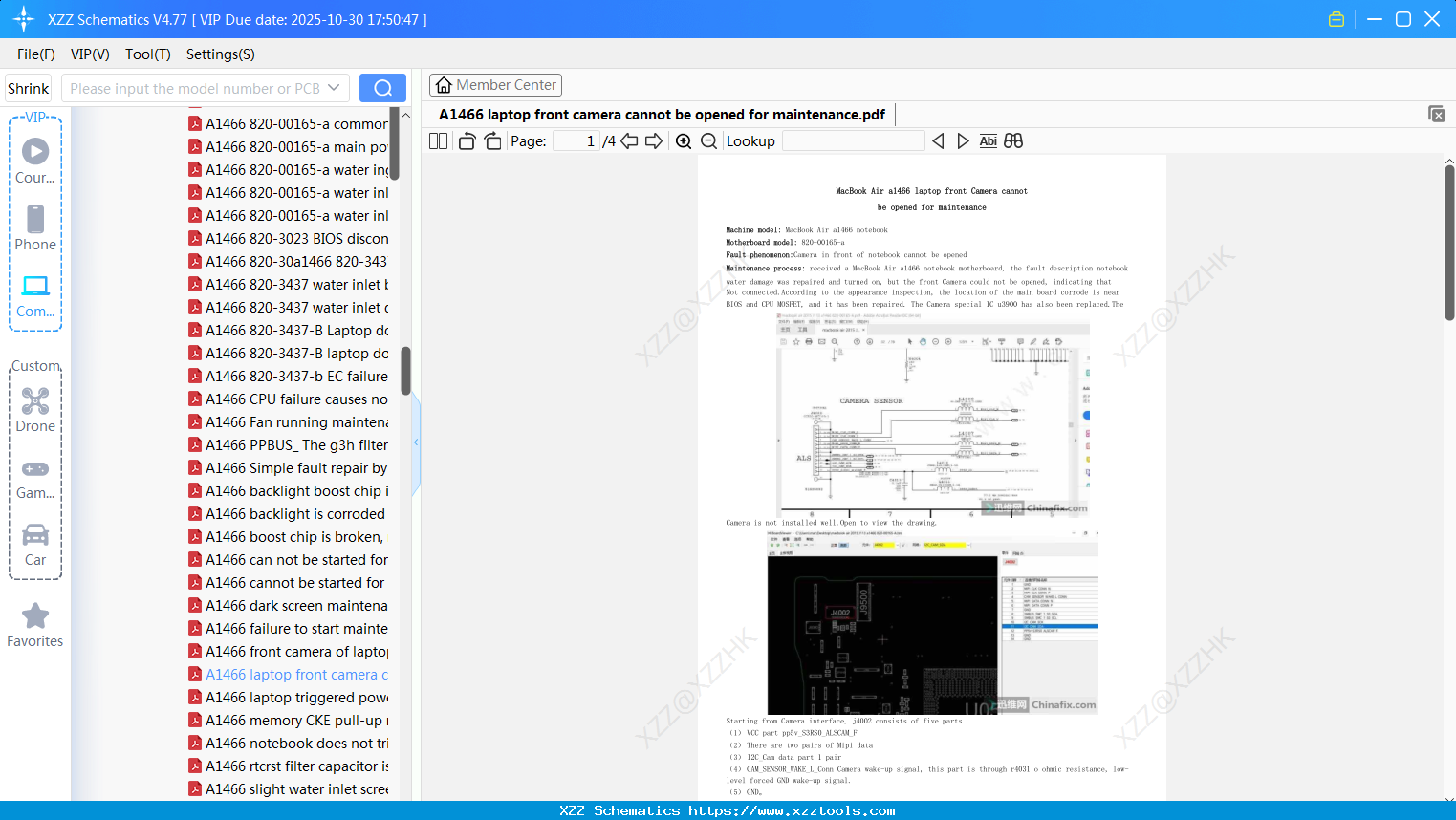Open the File(F) menu
Screen dimensions: 1456x820
point(36,54)
